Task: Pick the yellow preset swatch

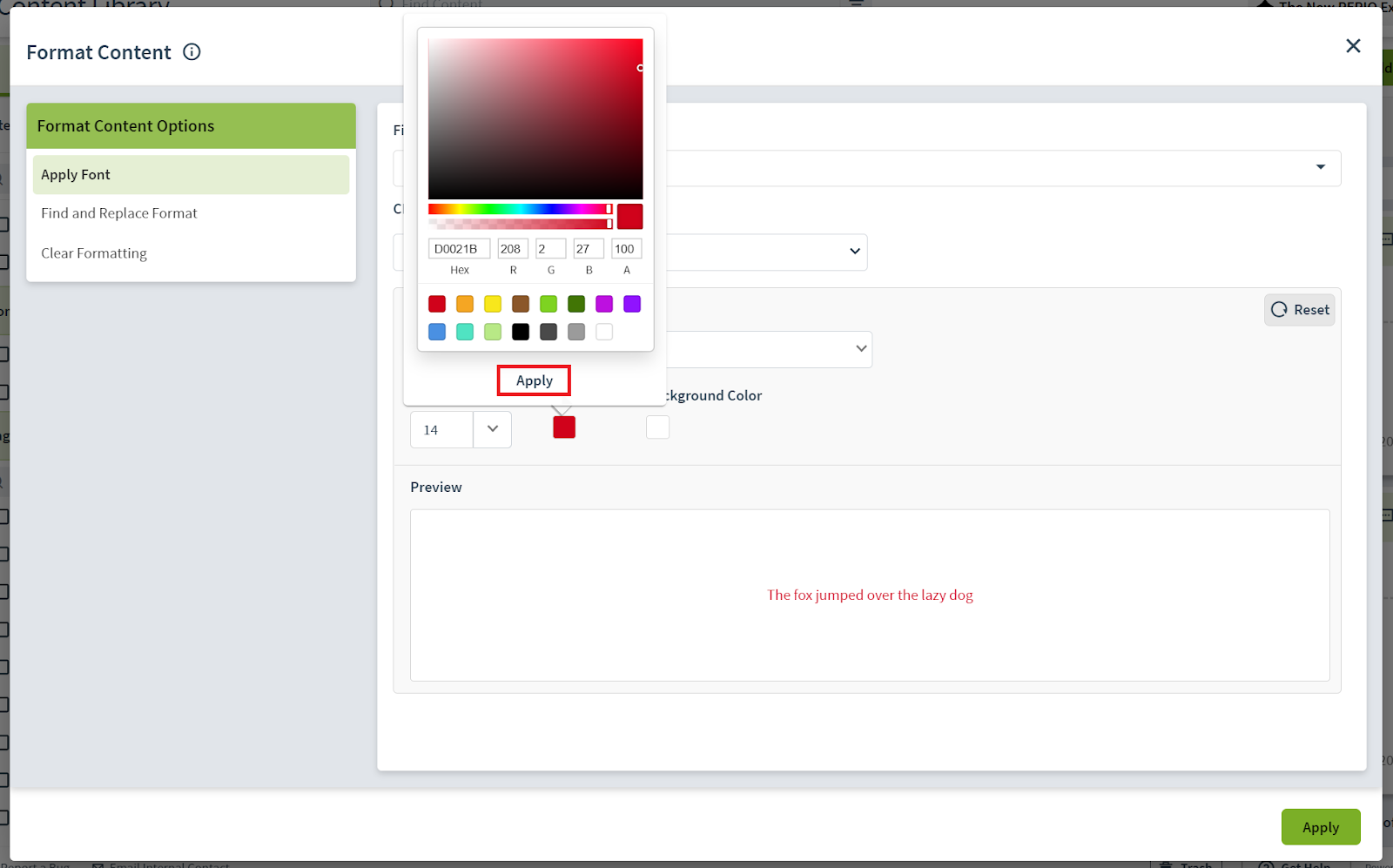Action: [493, 304]
